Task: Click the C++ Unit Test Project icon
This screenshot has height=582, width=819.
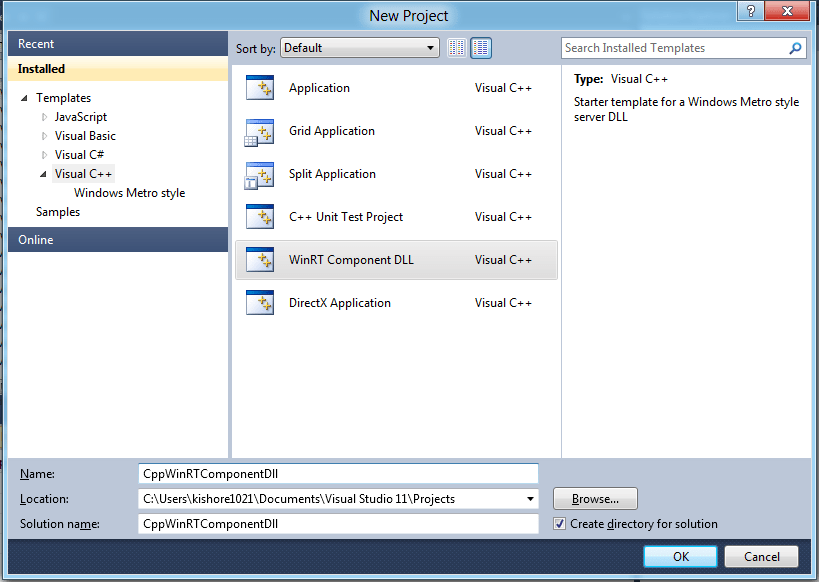Action: click(x=260, y=217)
